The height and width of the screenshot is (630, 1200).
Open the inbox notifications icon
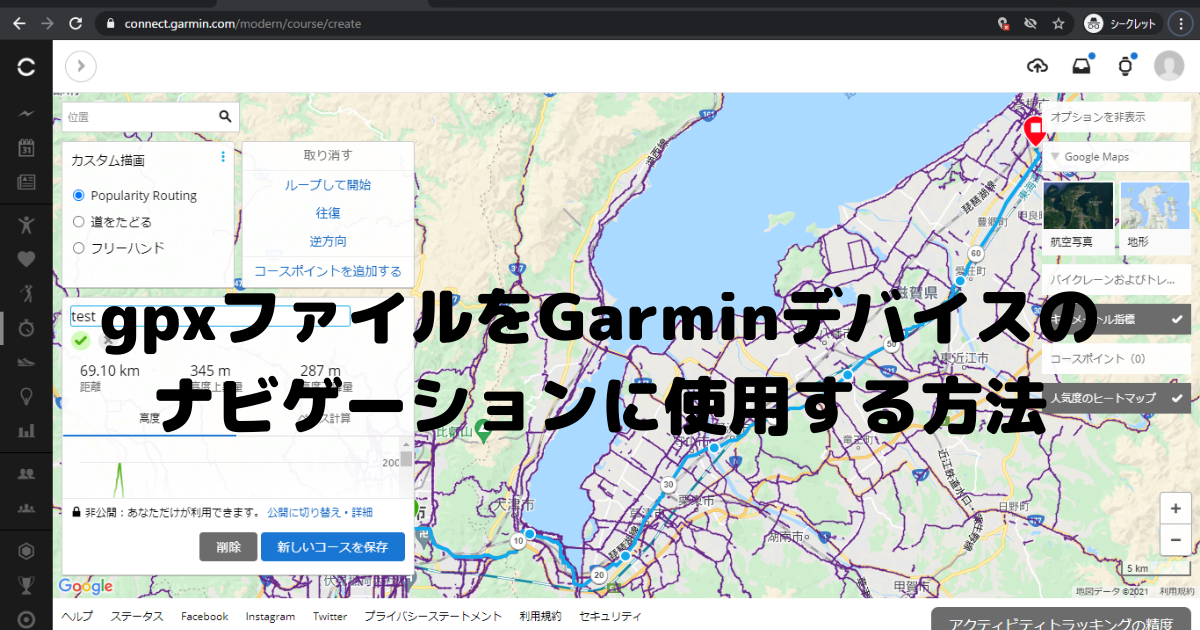coord(1081,66)
